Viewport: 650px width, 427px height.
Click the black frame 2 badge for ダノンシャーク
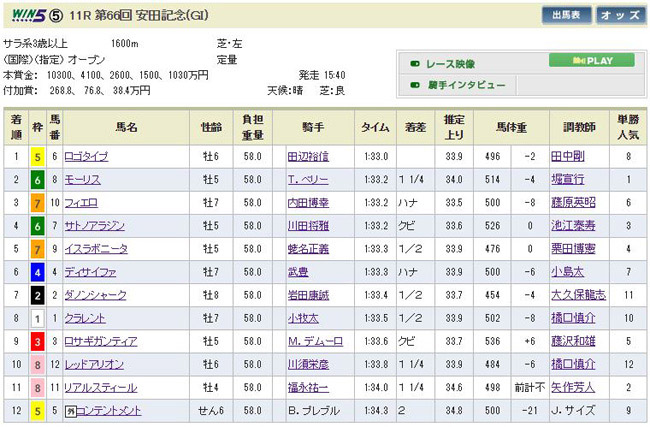(36, 293)
